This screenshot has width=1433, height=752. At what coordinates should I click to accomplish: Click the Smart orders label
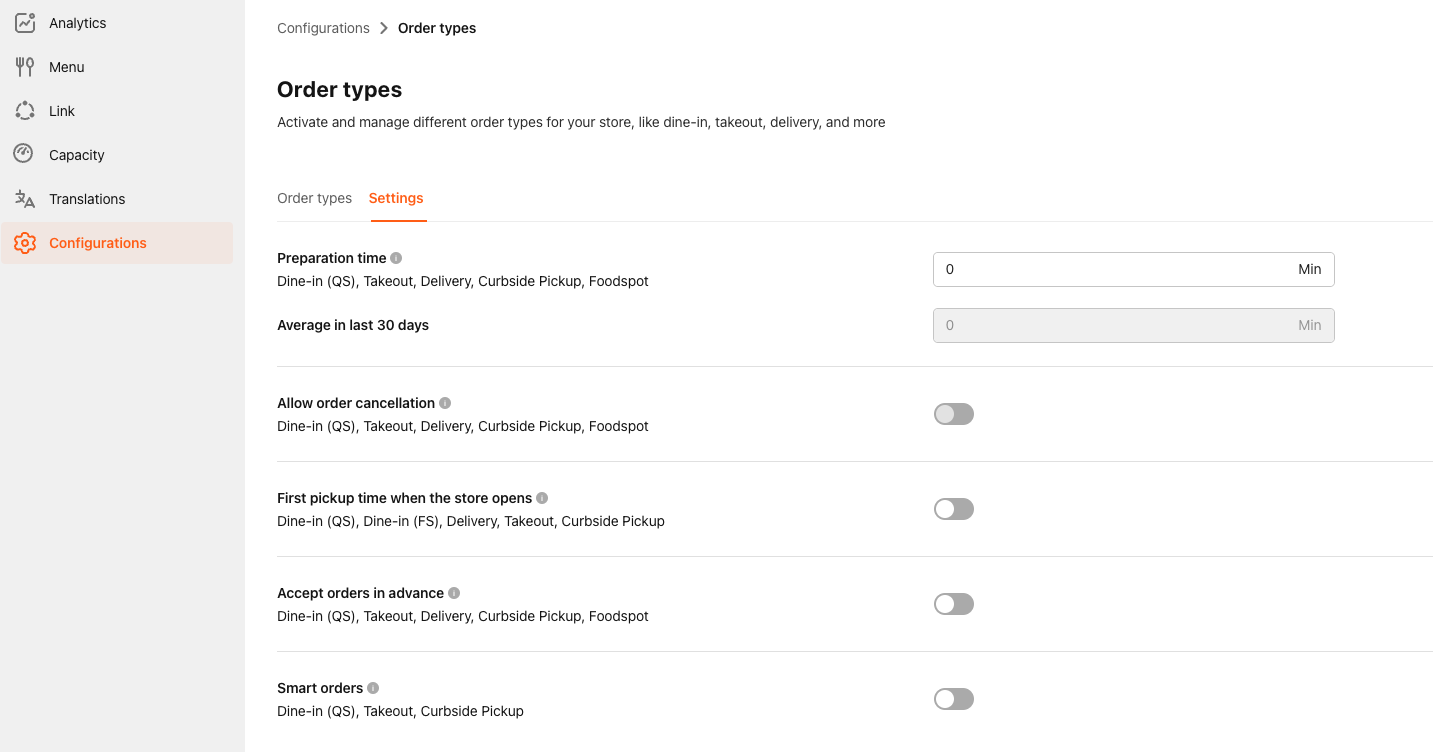pyautogui.click(x=320, y=688)
